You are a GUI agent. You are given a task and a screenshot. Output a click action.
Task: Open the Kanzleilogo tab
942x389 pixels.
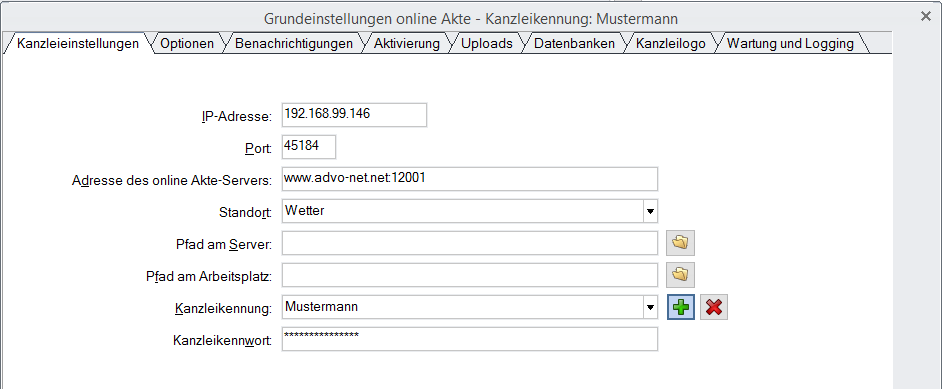(x=671, y=44)
